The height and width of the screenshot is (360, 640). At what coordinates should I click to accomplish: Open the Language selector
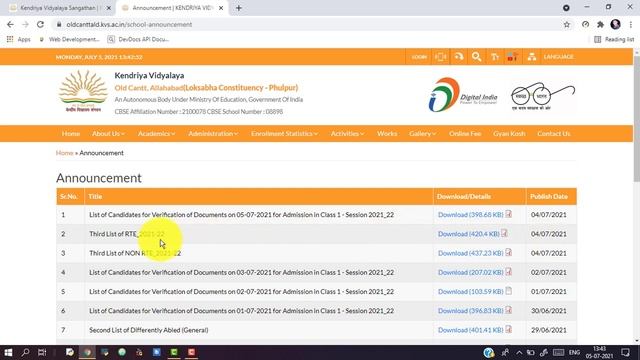tap(558, 57)
